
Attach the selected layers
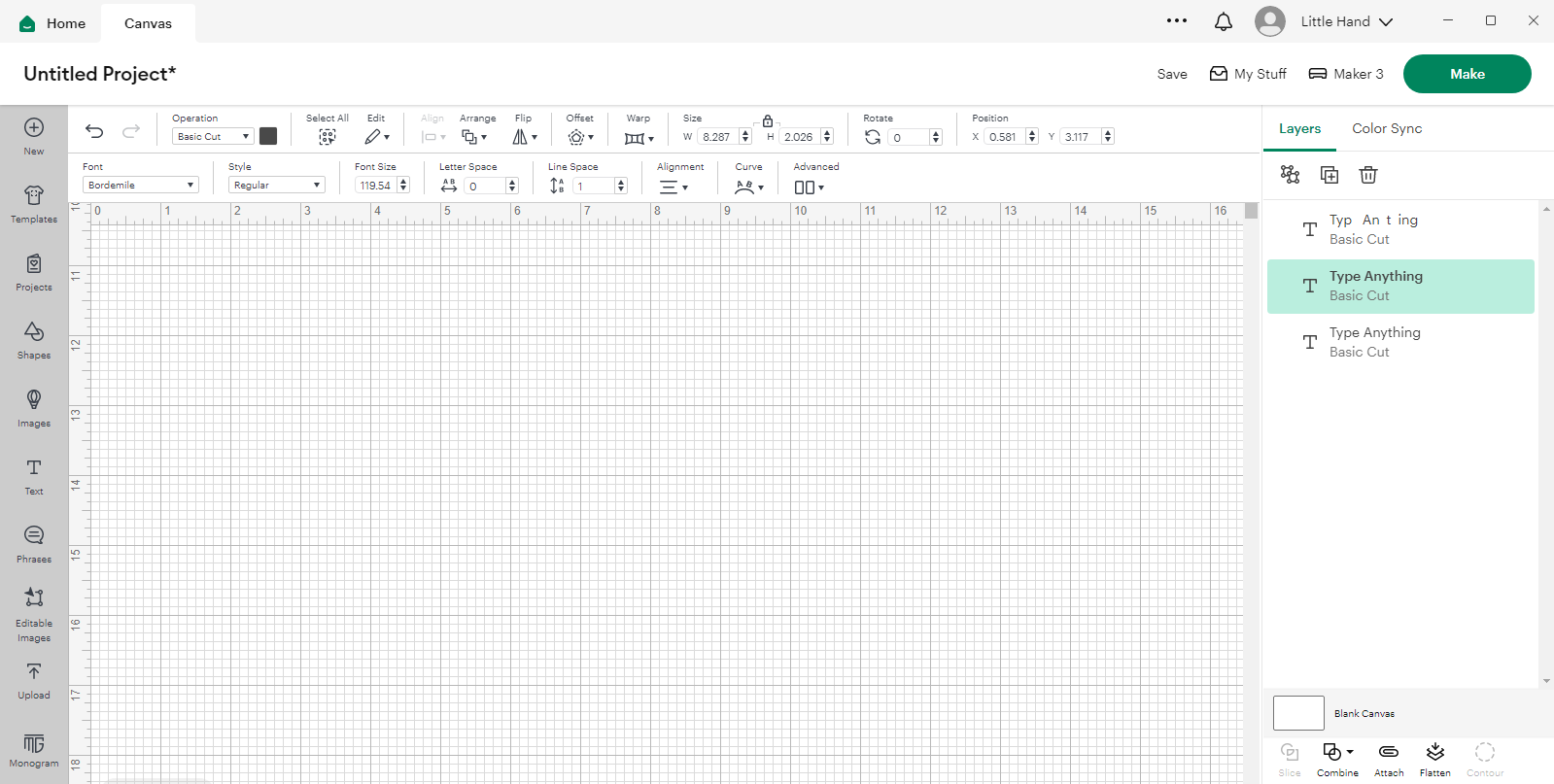pos(1389,759)
